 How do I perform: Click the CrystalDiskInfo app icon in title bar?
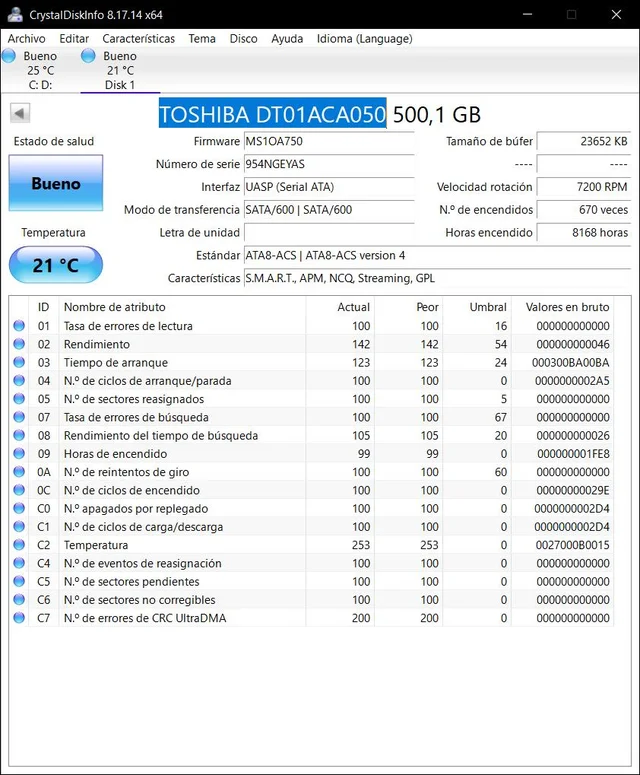pos(15,14)
